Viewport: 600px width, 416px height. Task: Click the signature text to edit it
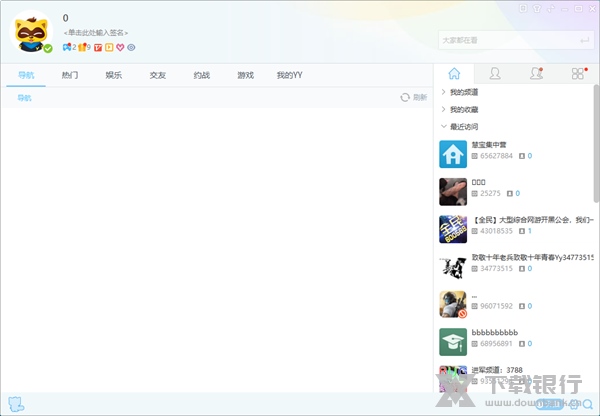[x=96, y=33]
